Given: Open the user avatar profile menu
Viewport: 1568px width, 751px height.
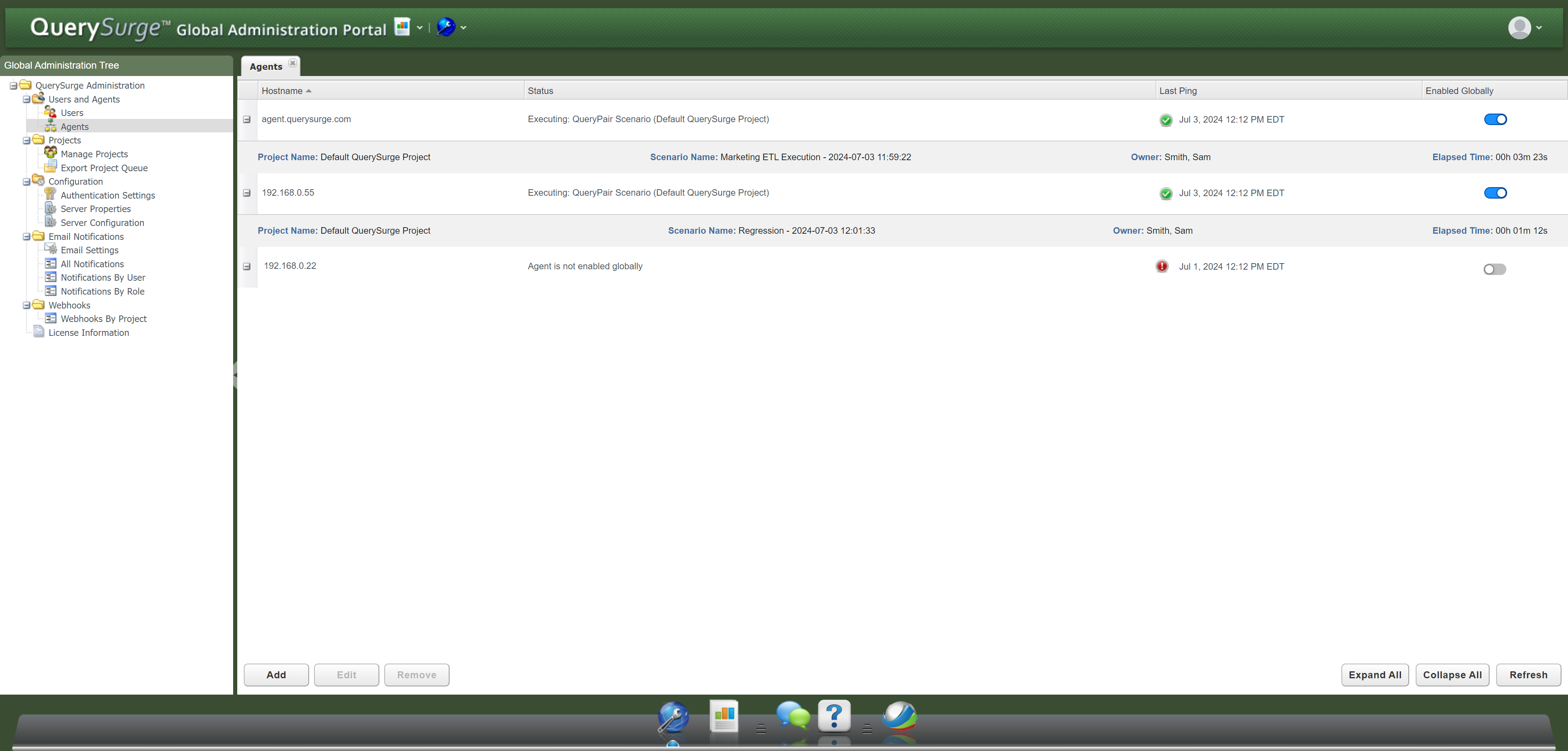Looking at the screenshot, I should pos(1519,27).
